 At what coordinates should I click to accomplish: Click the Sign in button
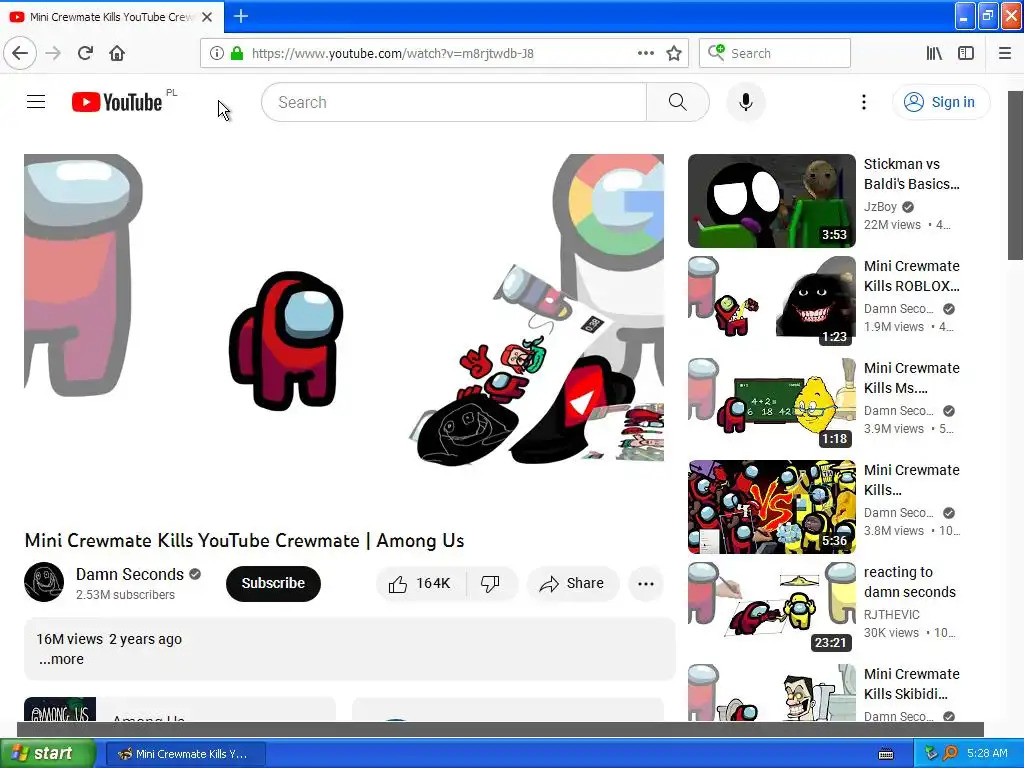pyautogui.click(x=940, y=102)
